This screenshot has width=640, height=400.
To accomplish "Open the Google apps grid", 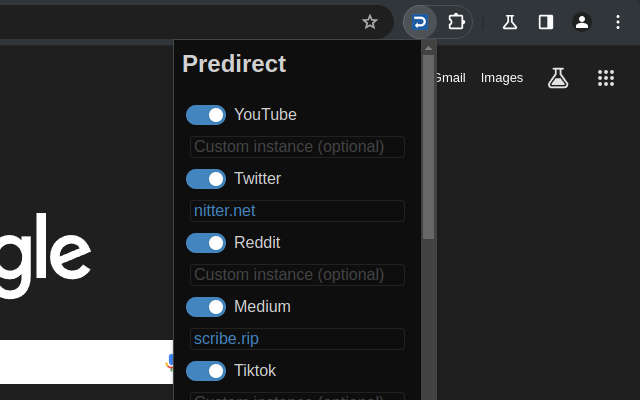I will (x=606, y=78).
